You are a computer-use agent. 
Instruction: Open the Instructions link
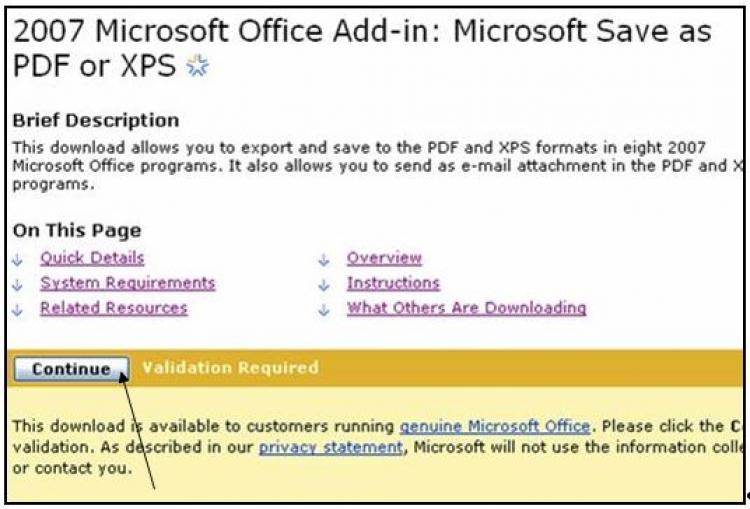pos(393,283)
